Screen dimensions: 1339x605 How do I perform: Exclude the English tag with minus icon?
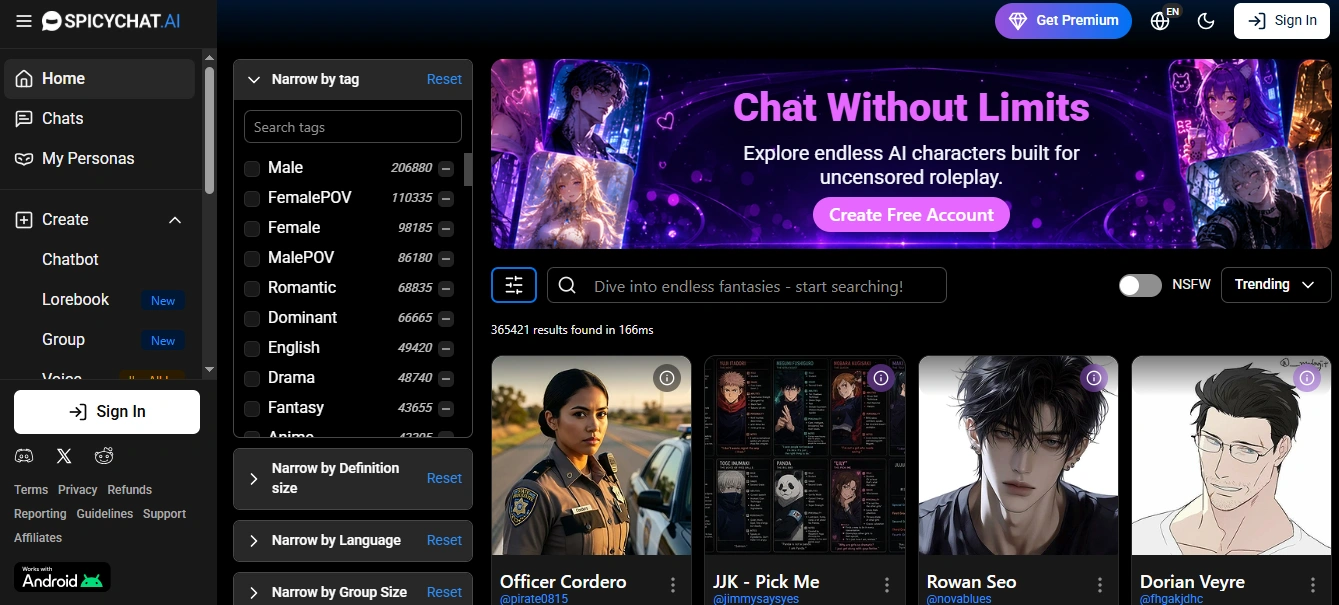click(446, 349)
